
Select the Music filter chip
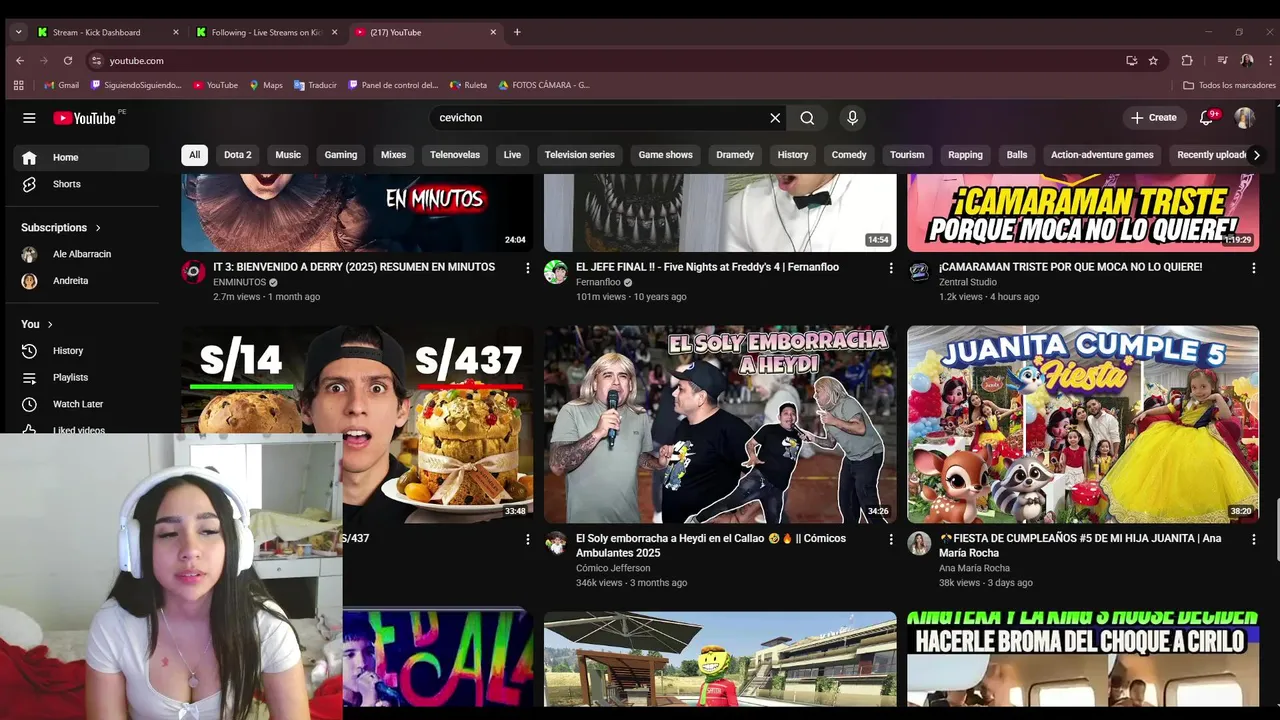click(288, 155)
